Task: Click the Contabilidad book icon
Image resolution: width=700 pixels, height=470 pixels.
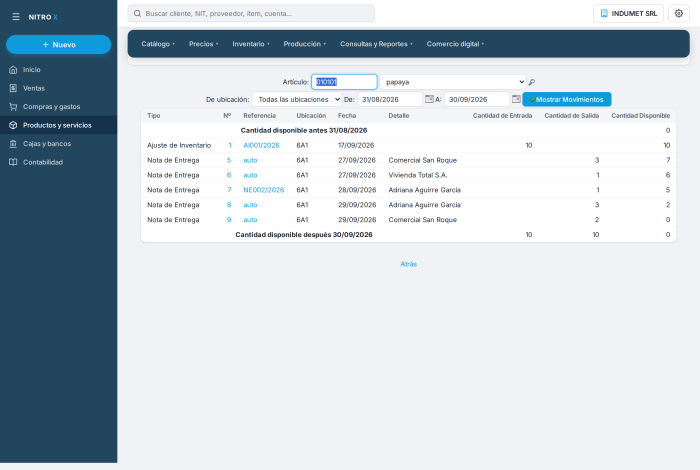Action: point(13,162)
